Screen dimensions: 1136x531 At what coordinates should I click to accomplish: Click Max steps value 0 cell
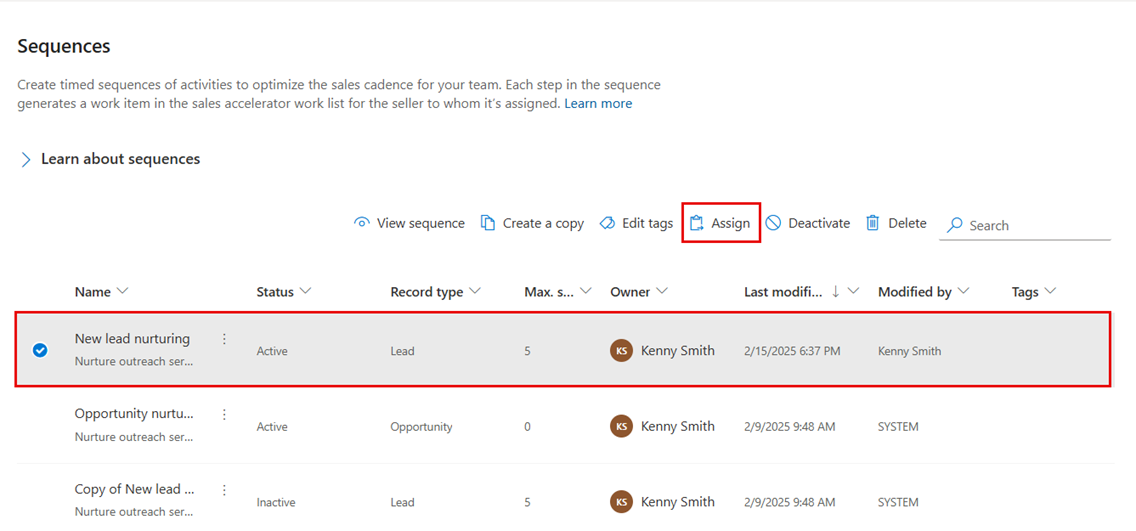pyautogui.click(x=527, y=427)
